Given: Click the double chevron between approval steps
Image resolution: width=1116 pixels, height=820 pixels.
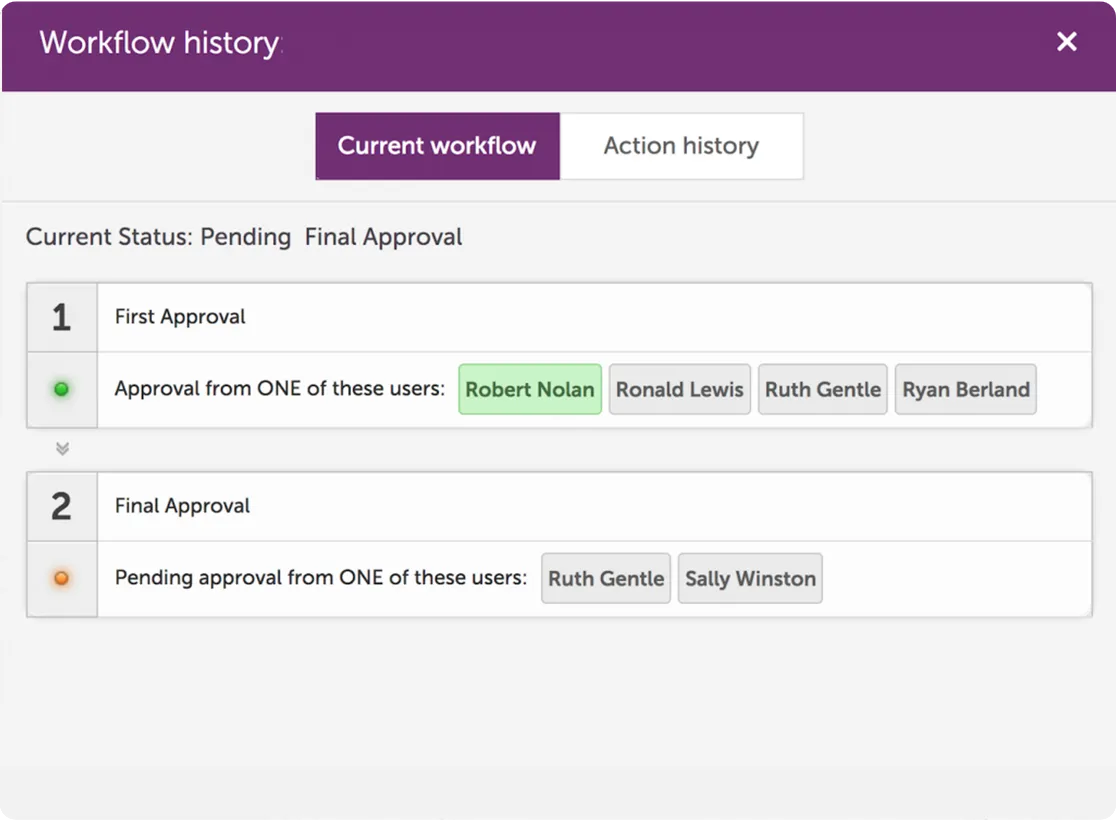Looking at the screenshot, I should [x=62, y=449].
